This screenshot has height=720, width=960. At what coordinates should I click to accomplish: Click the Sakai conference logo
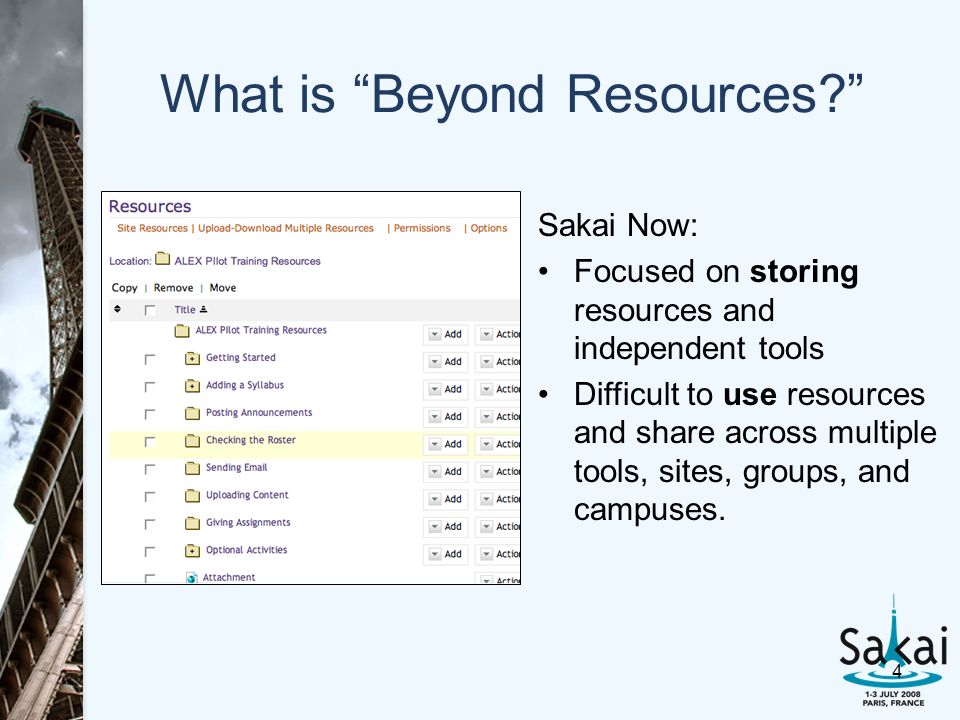pyautogui.click(x=893, y=651)
